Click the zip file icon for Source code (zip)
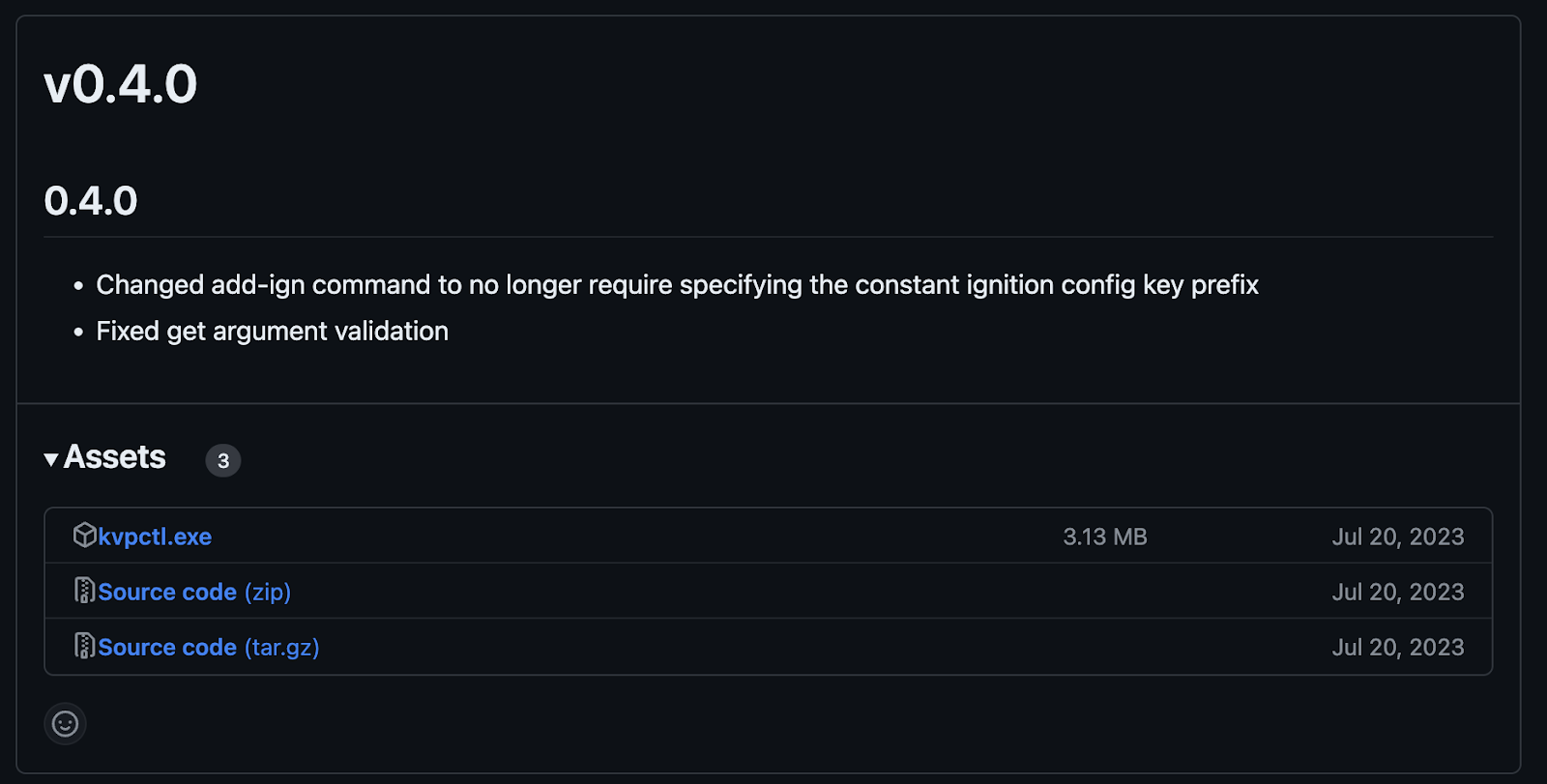This screenshot has width=1547, height=784. tap(85, 590)
